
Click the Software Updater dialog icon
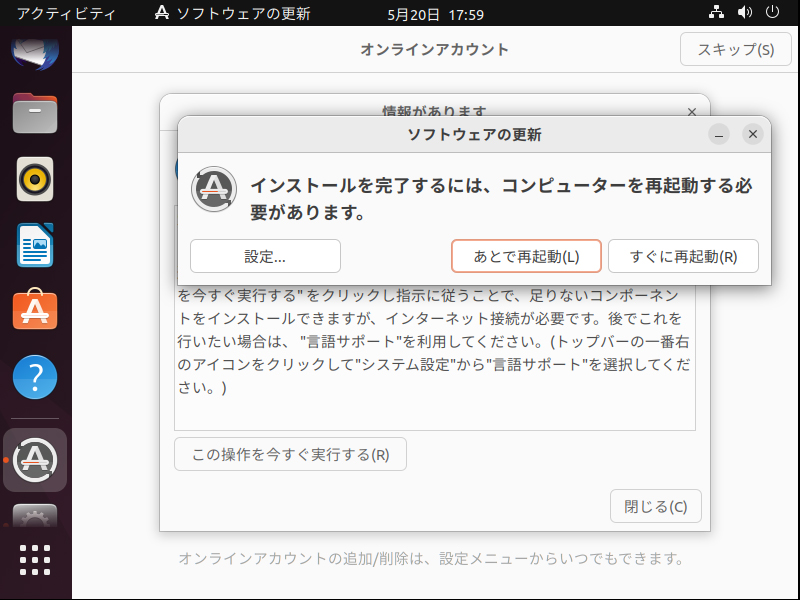[214, 189]
